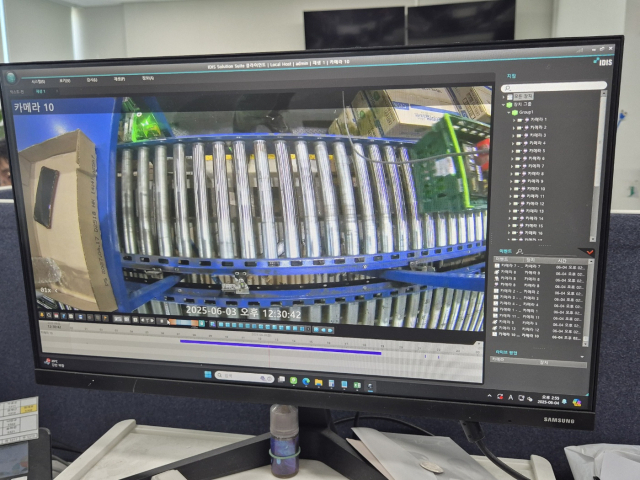Click the magnifier icon beside the 이벤트 heading
This screenshot has height=480, width=640.
519,251
